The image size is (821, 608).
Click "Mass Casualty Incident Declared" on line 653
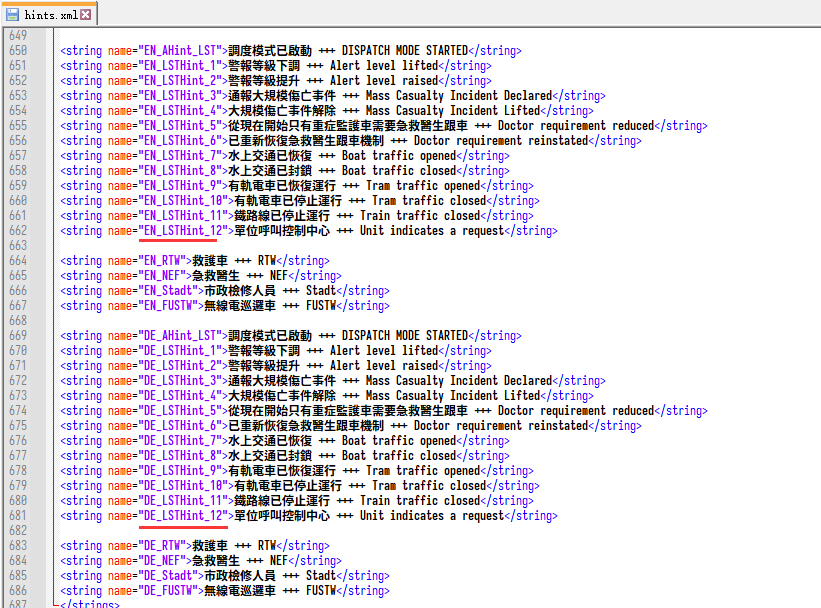(x=459, y=96)
